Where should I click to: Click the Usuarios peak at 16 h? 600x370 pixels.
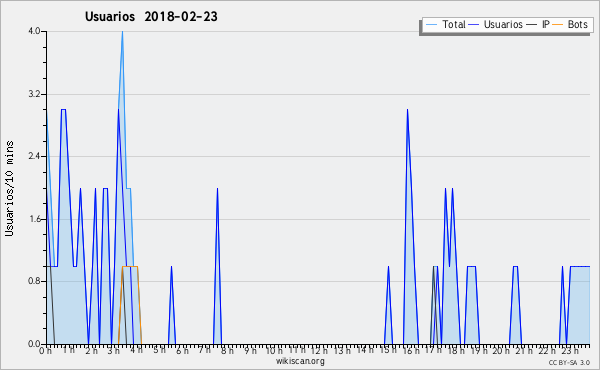click(x=407, y=110)
